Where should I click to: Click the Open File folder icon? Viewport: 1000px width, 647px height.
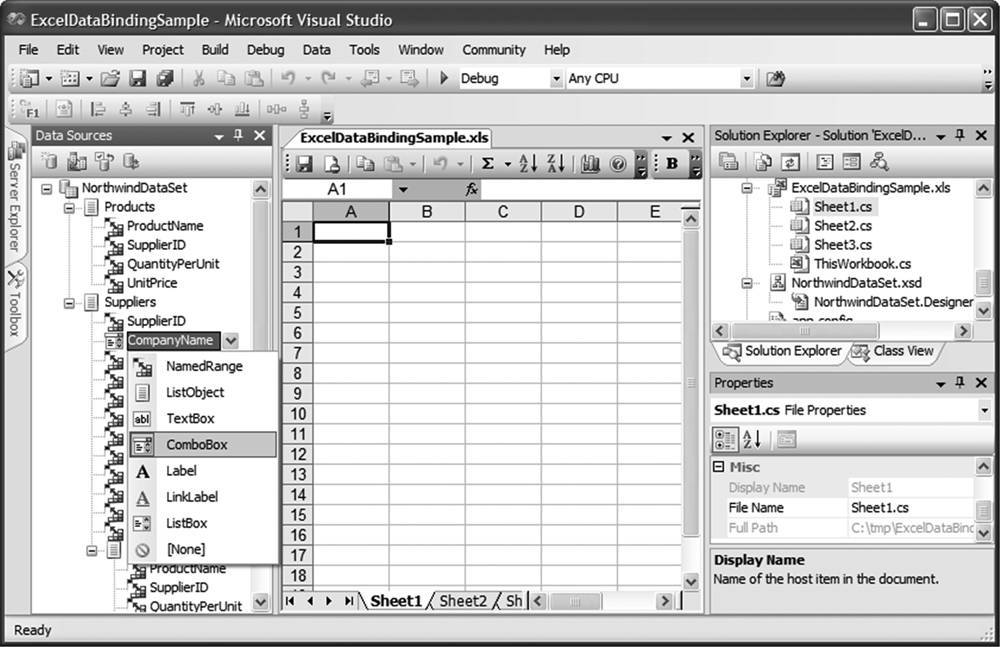click(110, 78)
